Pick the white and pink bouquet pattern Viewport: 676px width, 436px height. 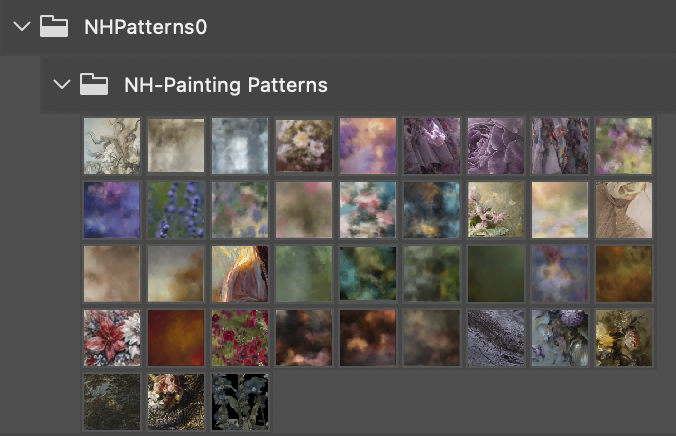304,146
